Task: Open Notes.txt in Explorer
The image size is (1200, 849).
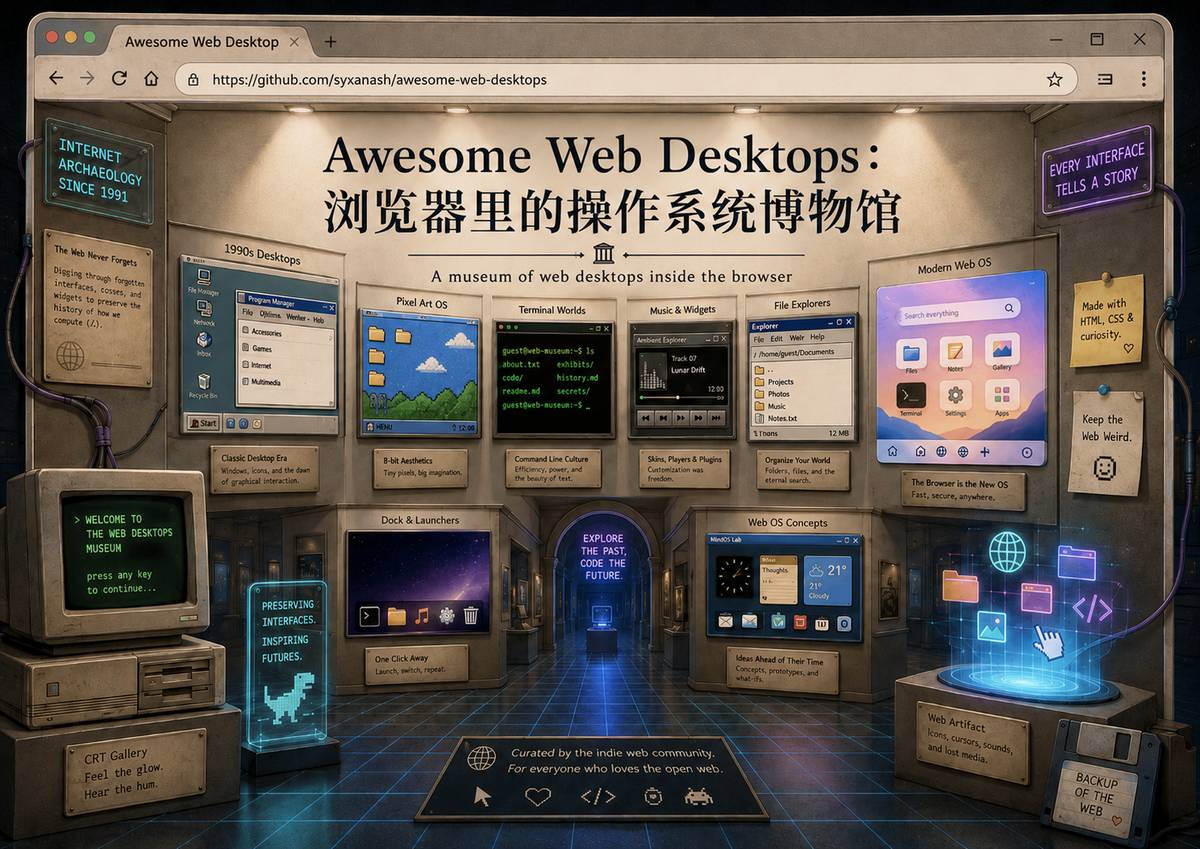Action: 775,419
